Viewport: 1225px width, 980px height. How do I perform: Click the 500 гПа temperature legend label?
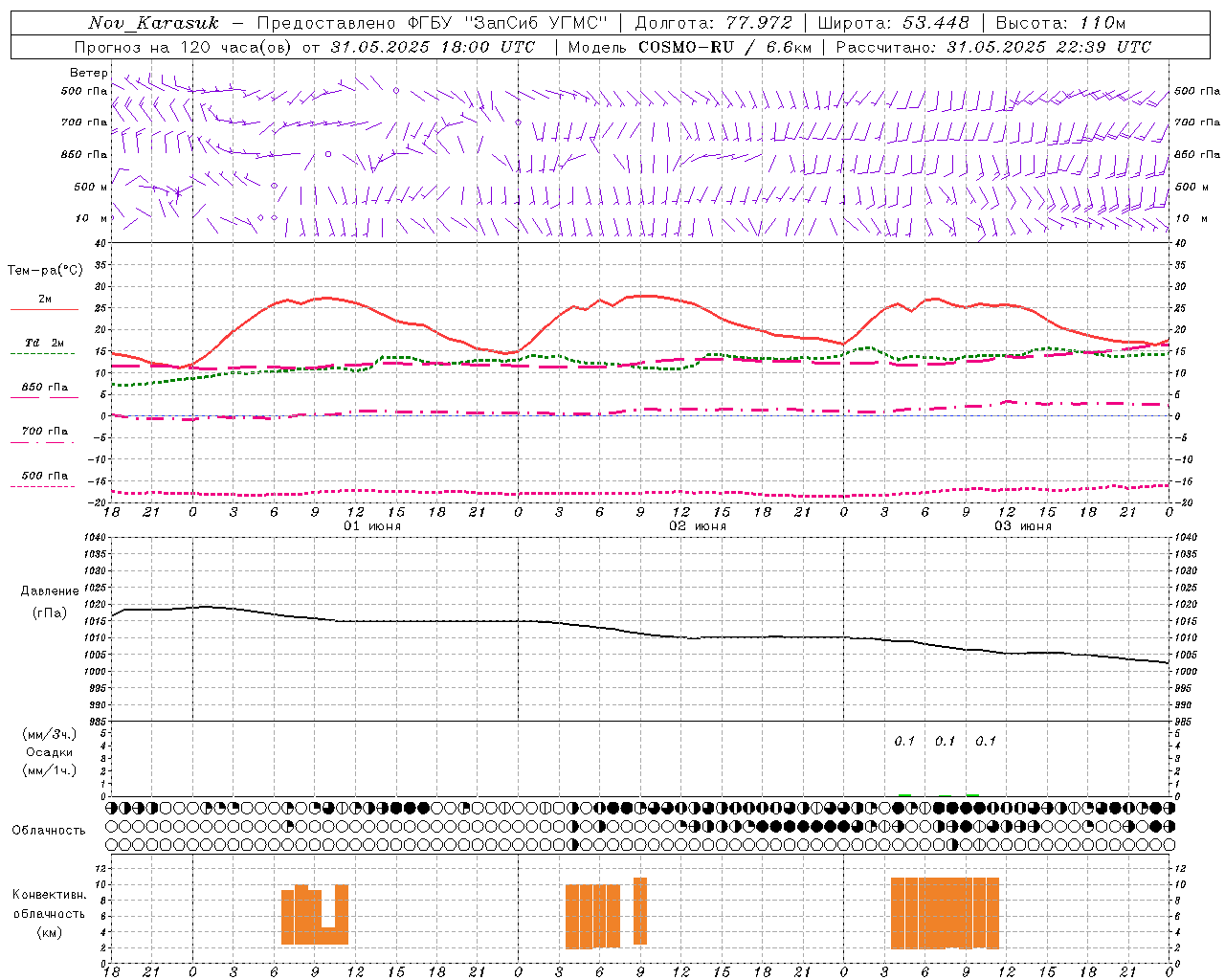[x=45, y=476]
